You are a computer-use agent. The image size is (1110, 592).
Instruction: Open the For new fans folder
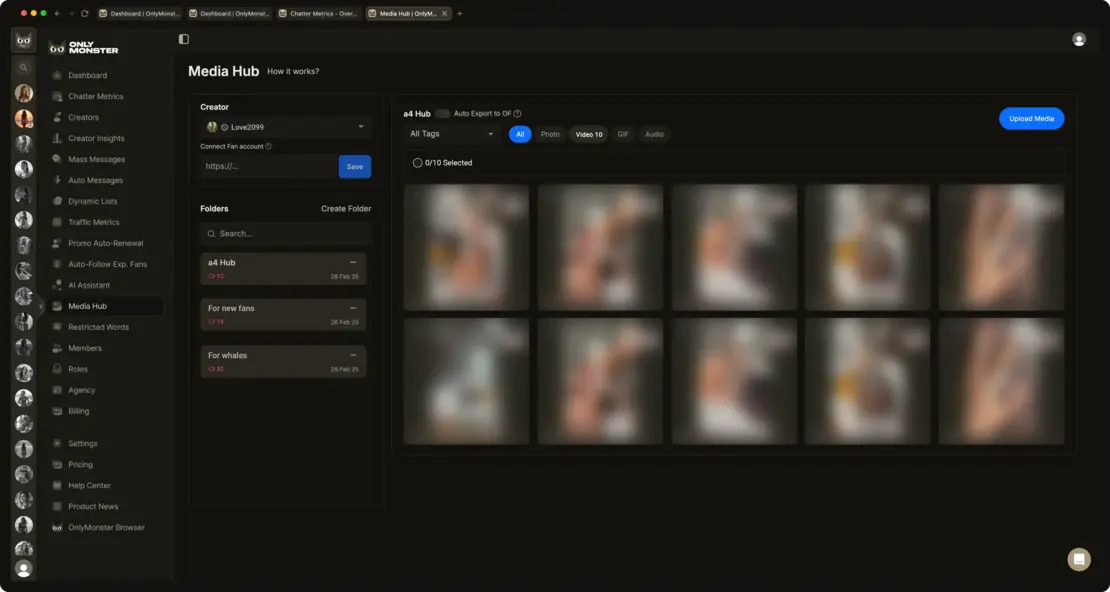tap(283, 314)
